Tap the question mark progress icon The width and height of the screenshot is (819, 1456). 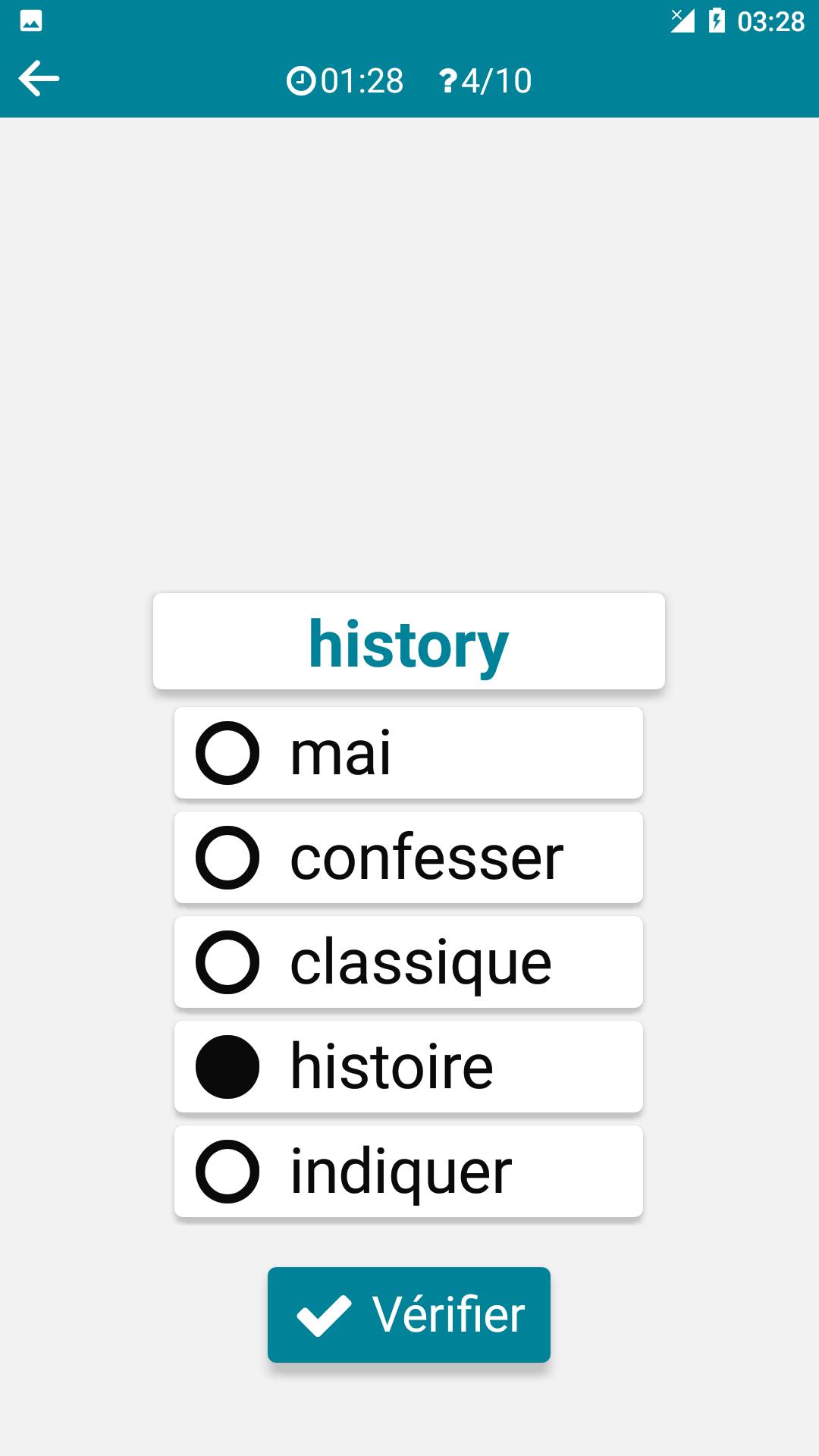click(447, 81)
